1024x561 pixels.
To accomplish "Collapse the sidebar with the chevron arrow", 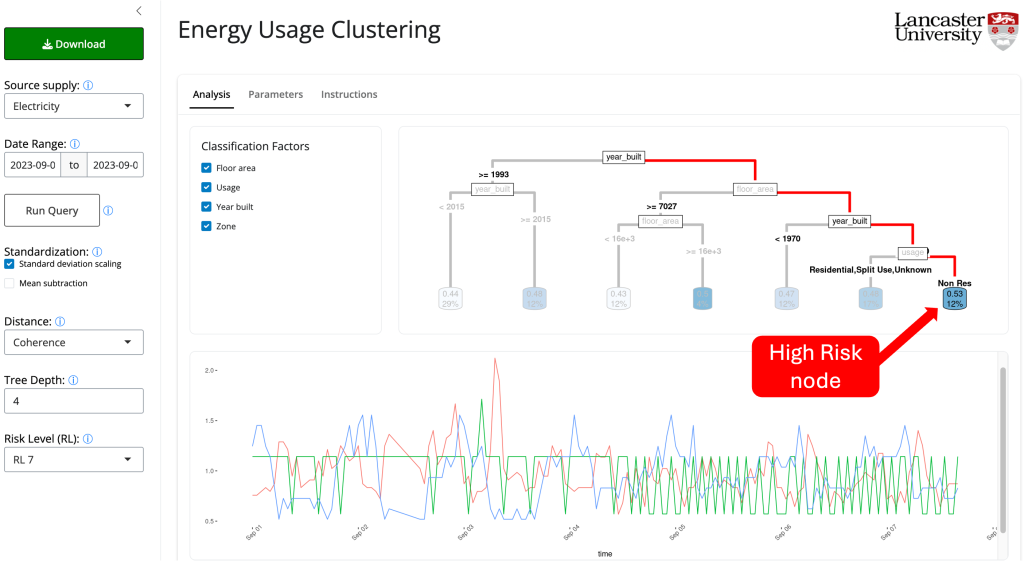I will point(138,11).
